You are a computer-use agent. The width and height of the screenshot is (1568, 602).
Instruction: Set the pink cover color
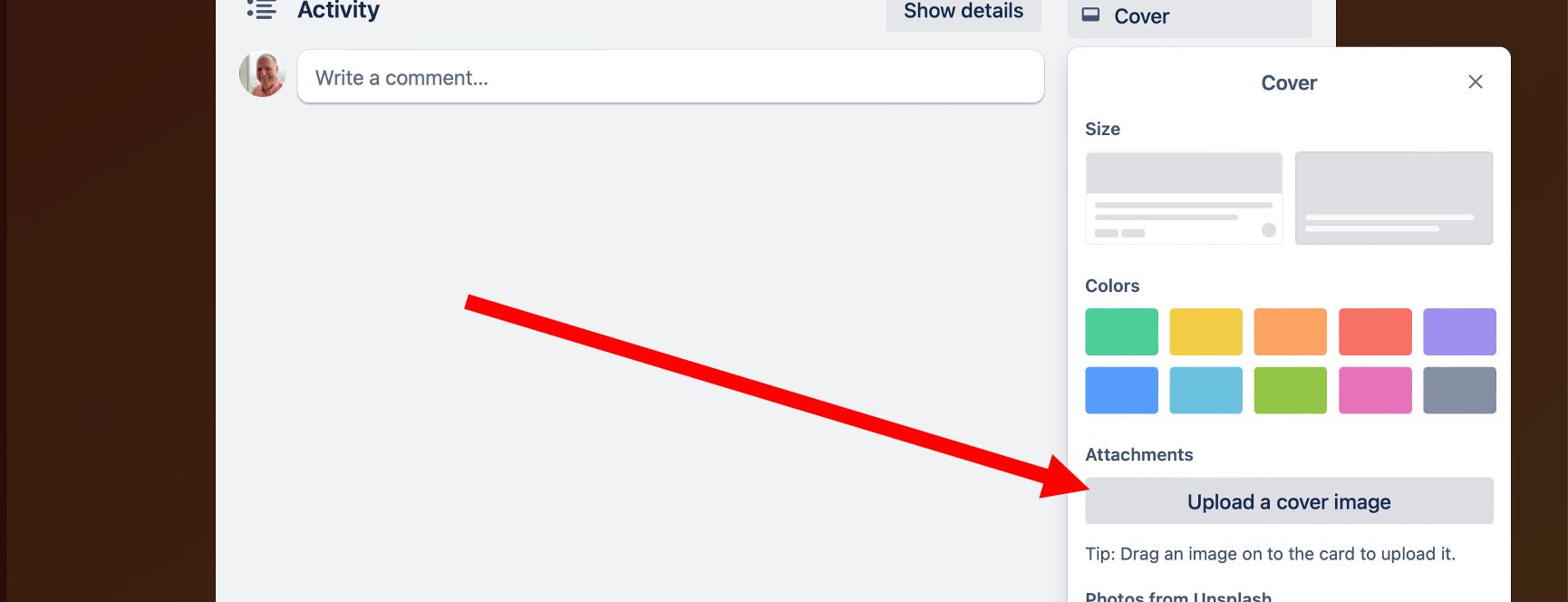tap(1375, 390)
